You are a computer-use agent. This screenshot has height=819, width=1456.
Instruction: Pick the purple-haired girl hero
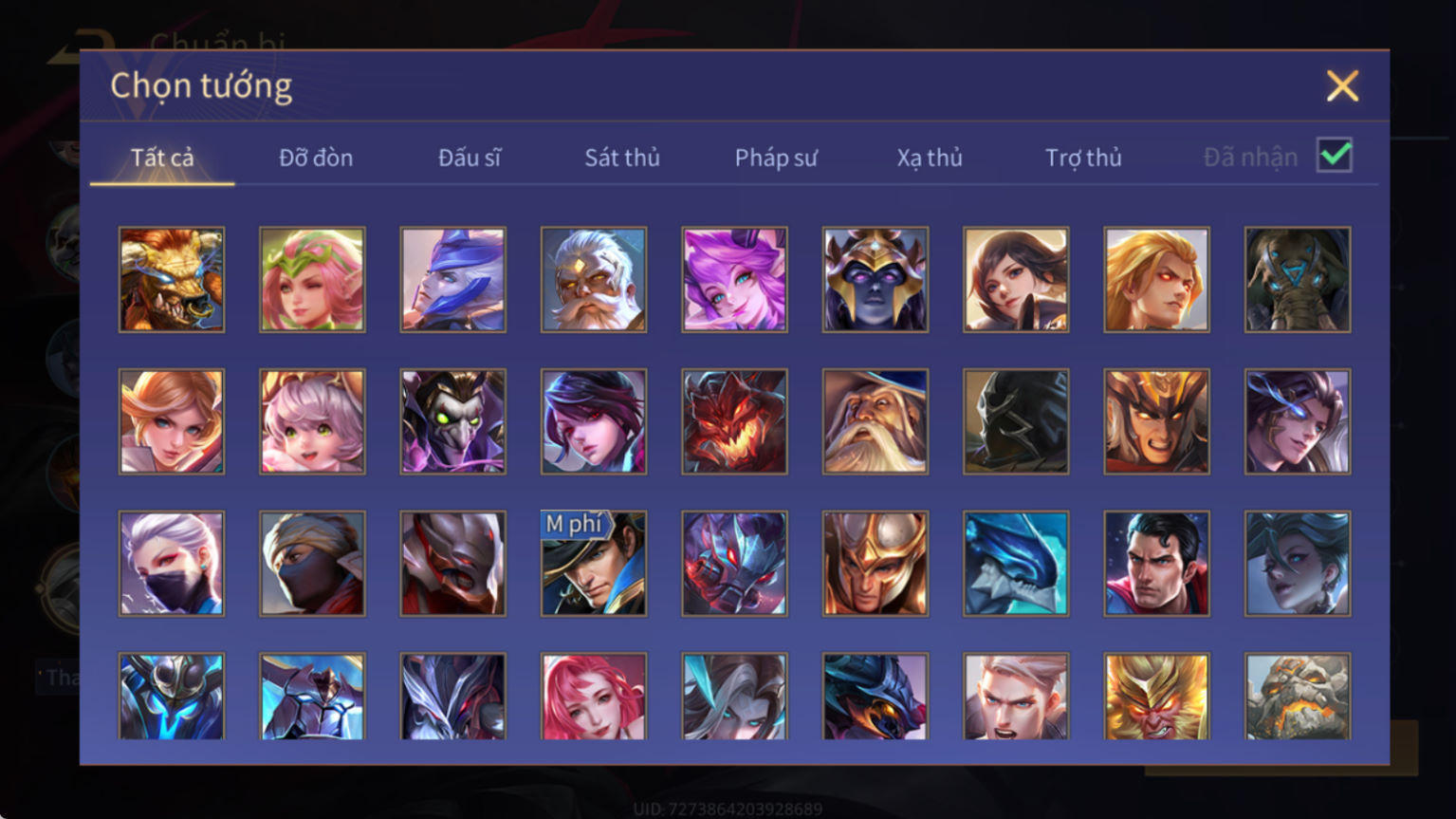click(x=734, y=280)
